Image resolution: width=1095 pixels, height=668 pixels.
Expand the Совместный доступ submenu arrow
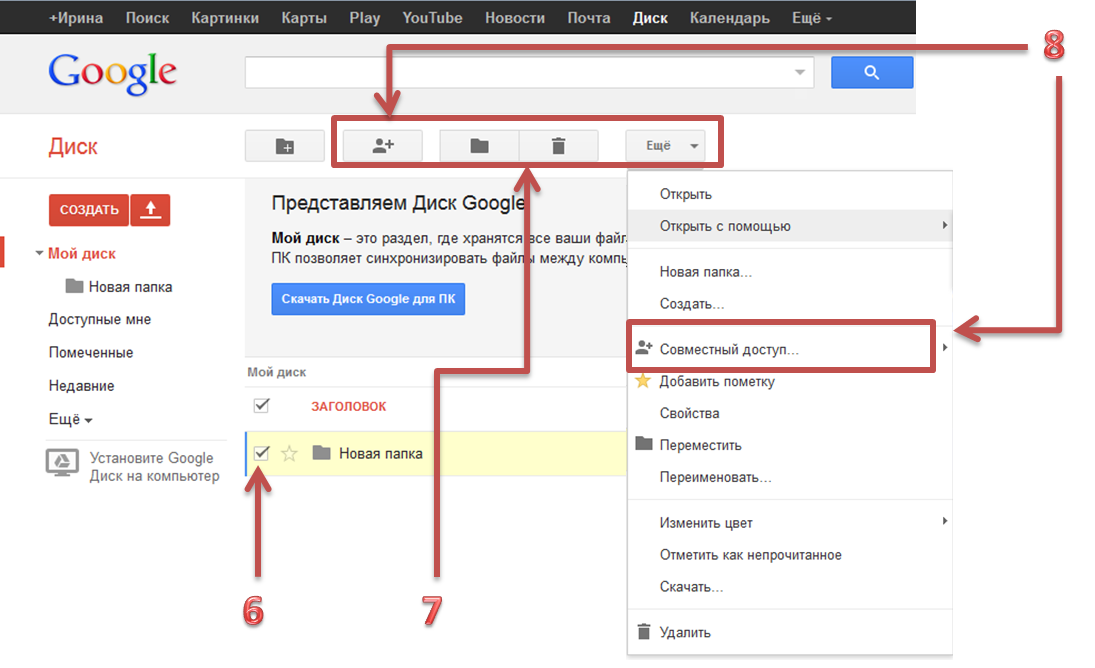[x=944, y=347]
